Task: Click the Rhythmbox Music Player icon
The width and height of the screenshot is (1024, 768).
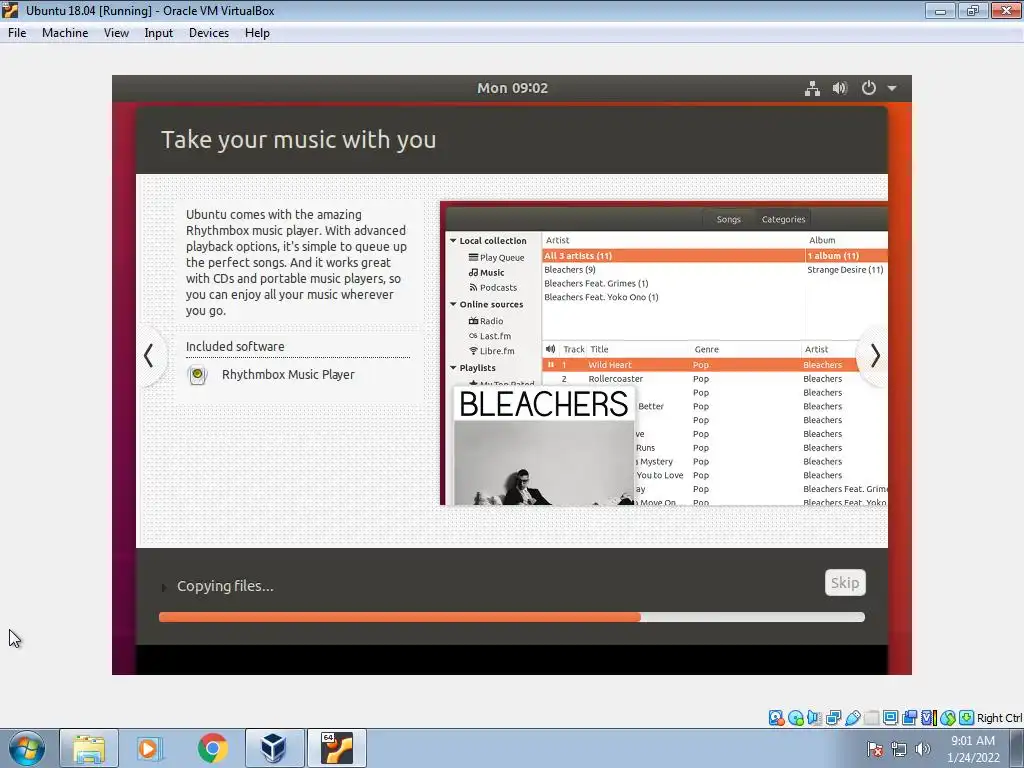Action: (197, 375)
